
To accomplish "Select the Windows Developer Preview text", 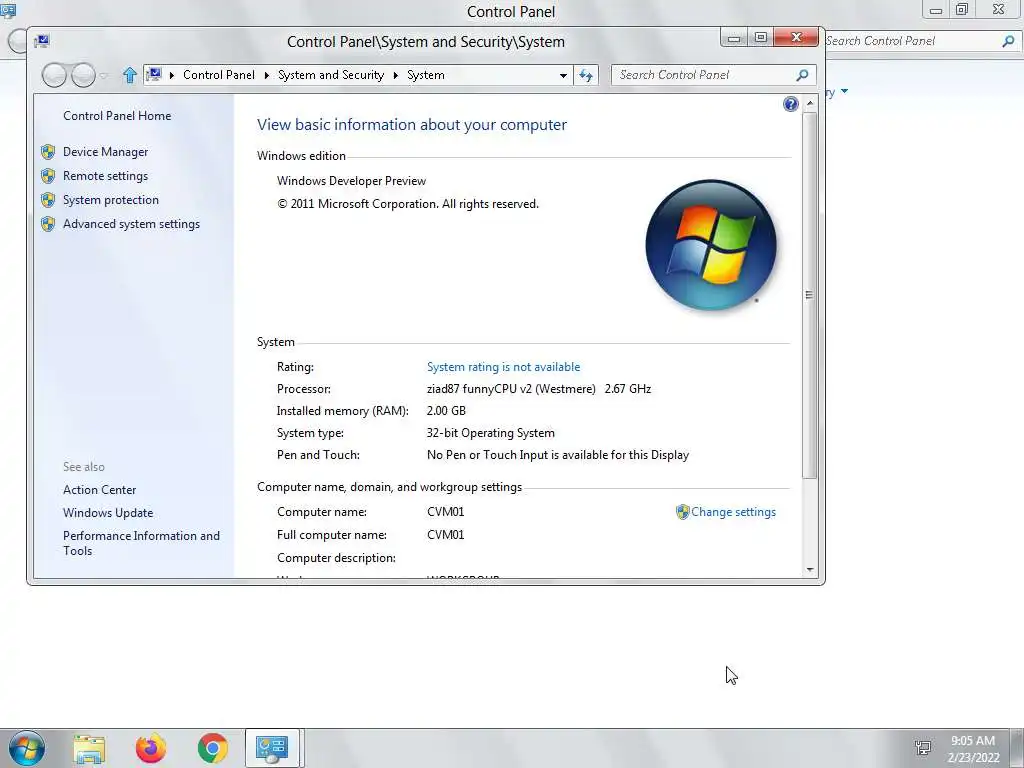I will (351, 181).
